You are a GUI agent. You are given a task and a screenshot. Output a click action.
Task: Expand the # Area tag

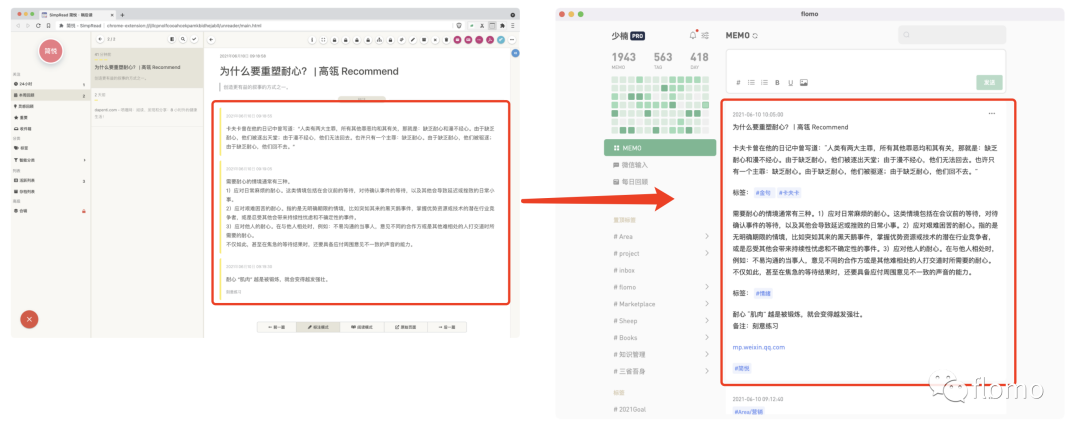click(x=707, y=236)
